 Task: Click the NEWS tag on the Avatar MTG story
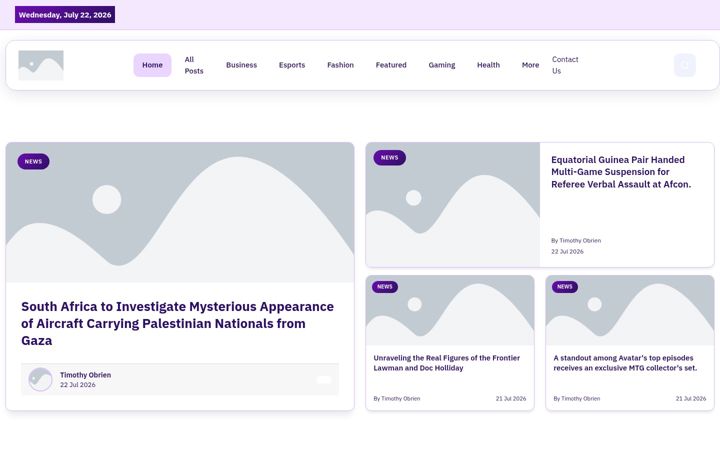[565, 287]
